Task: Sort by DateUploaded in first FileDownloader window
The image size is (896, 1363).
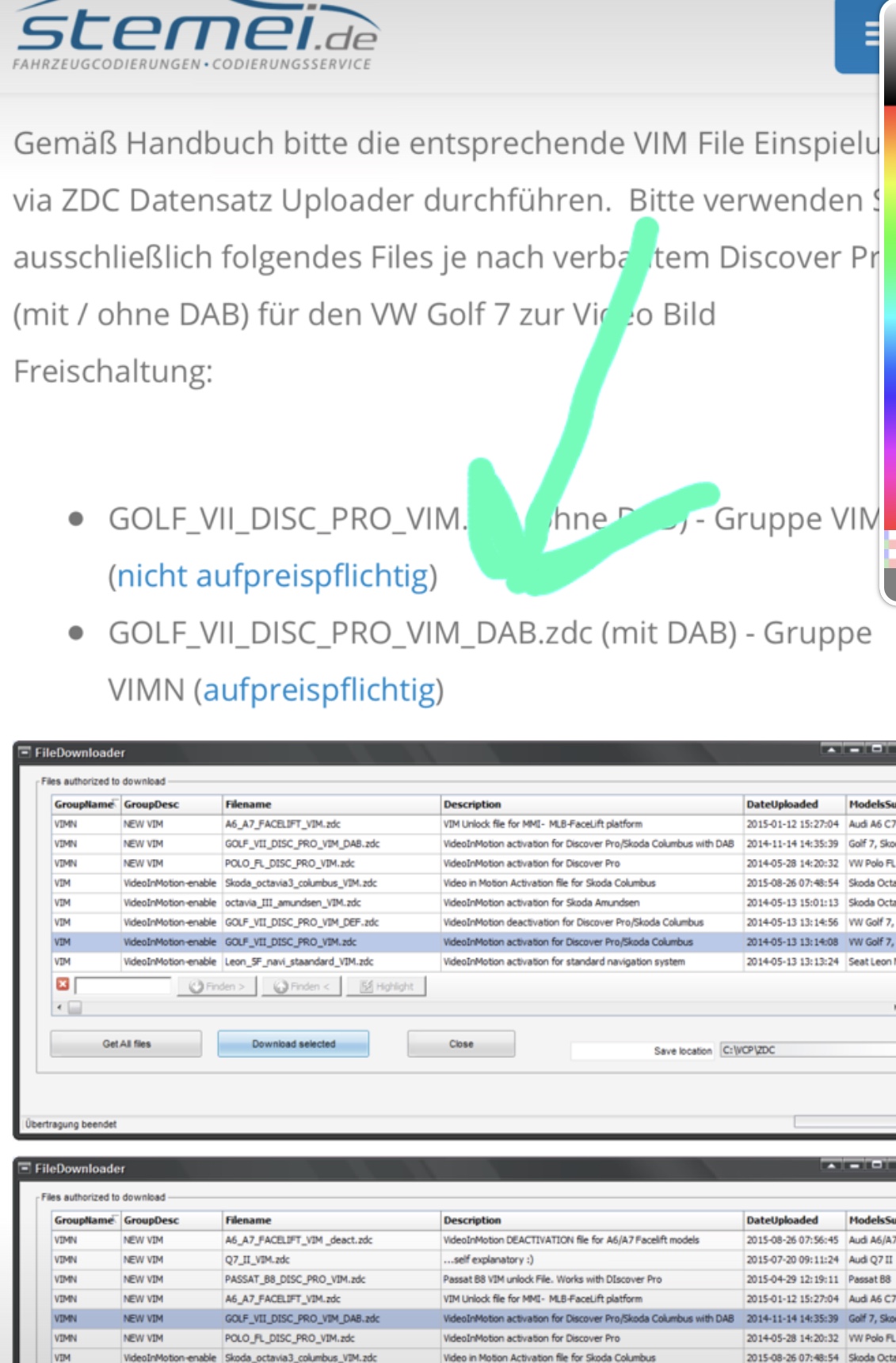Action: pos(795,804)
